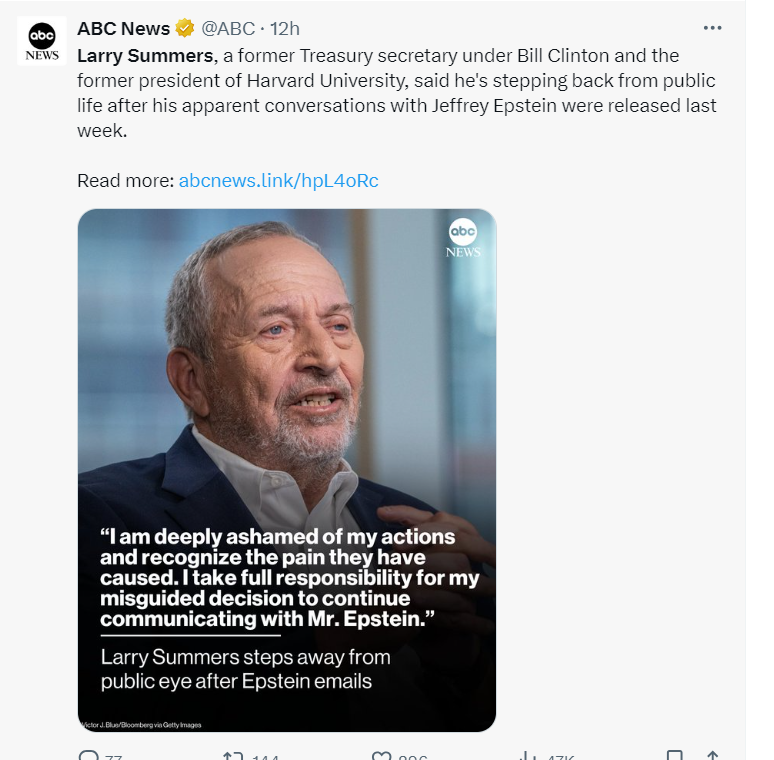
Task: Click the reply count number
Action: (112, 757)
